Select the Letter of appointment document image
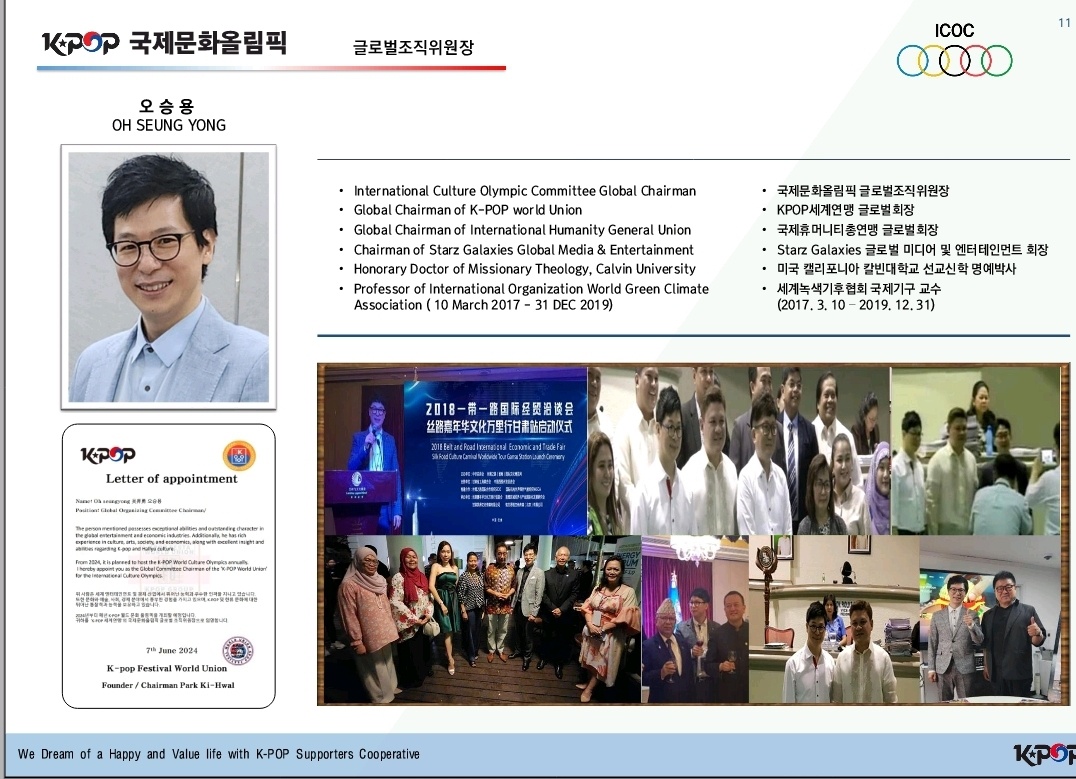This screenshot has height=779, width=1076. coord(169,566)
